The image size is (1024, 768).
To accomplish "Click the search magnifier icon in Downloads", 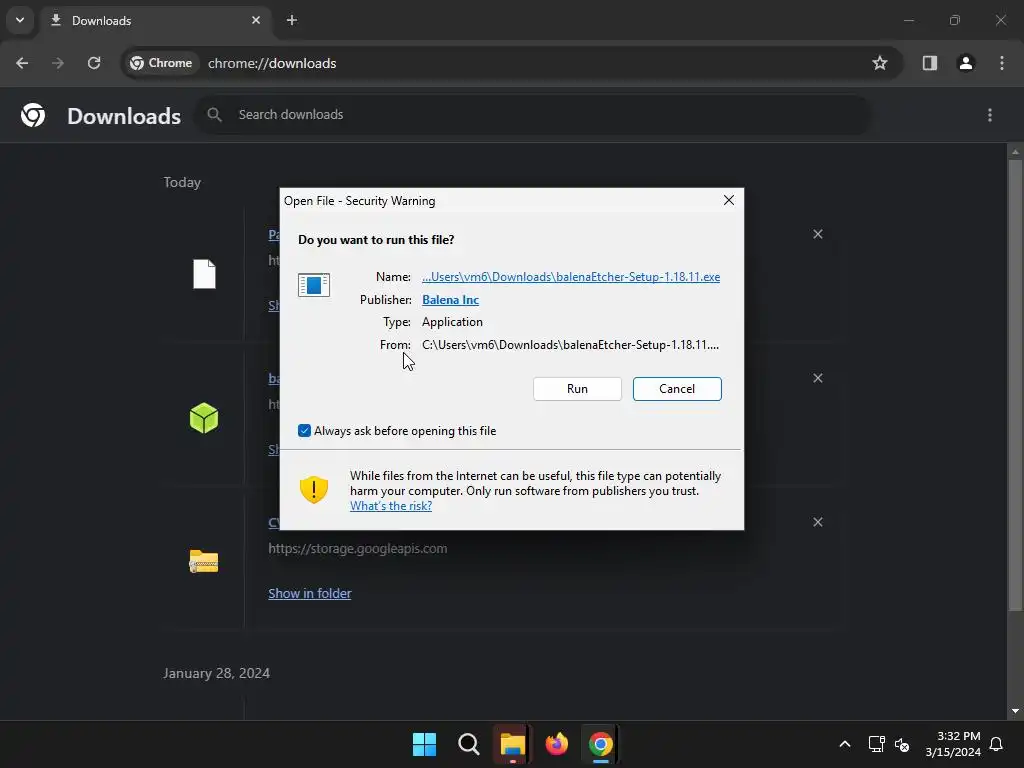I will coord(214,115).
